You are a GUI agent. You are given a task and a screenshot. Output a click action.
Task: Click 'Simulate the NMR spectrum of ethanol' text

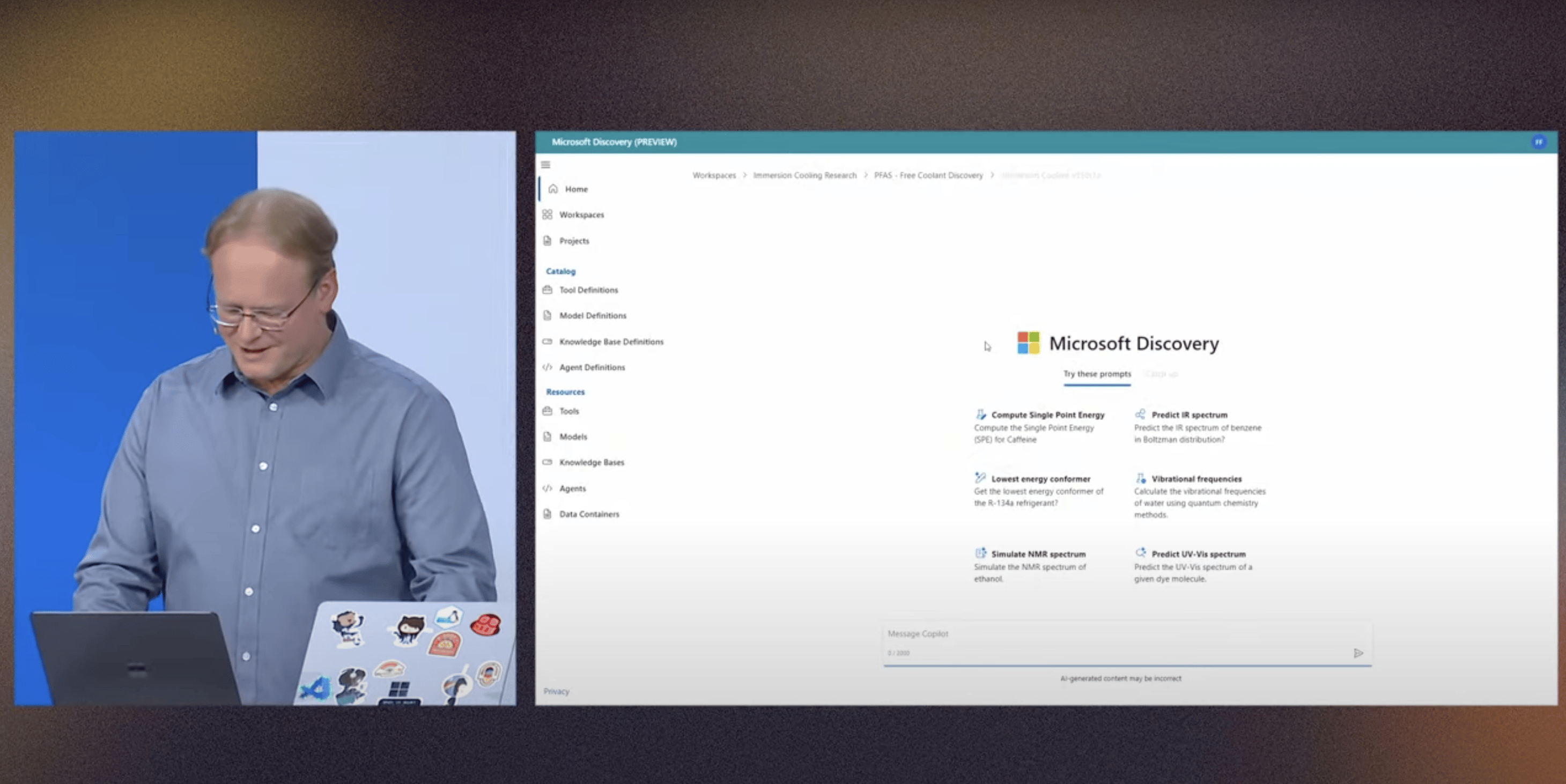(1030, 573)
